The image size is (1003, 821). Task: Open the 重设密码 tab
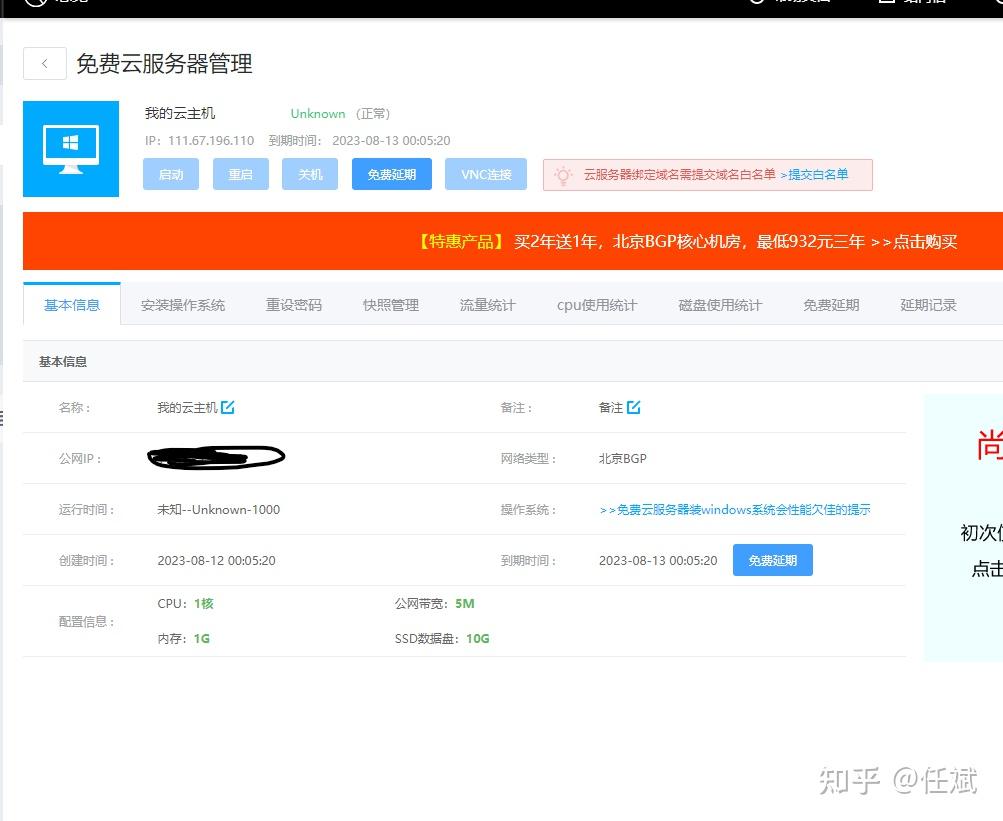coord(294,305)
